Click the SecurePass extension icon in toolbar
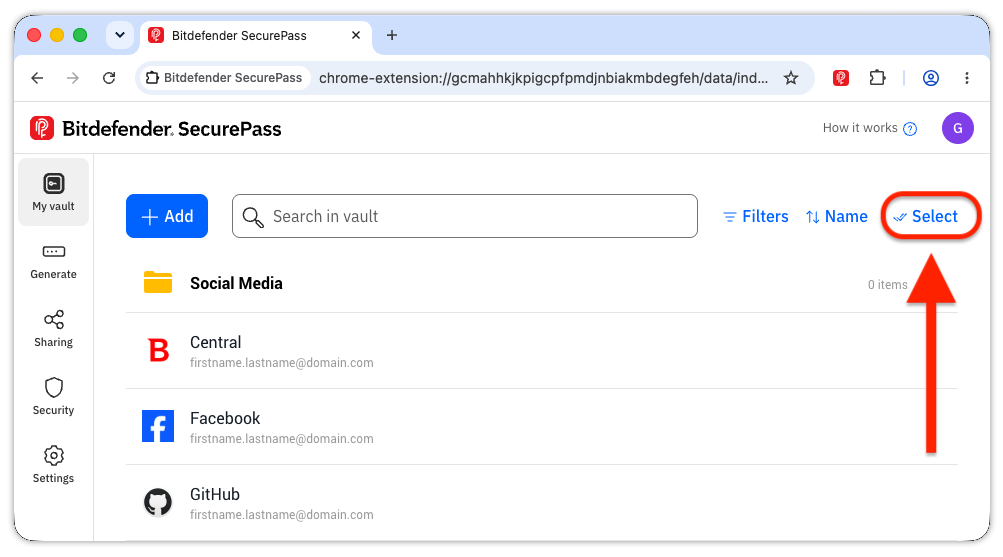The height and width of the screenshot is (557, 1003). coord(841,78)
